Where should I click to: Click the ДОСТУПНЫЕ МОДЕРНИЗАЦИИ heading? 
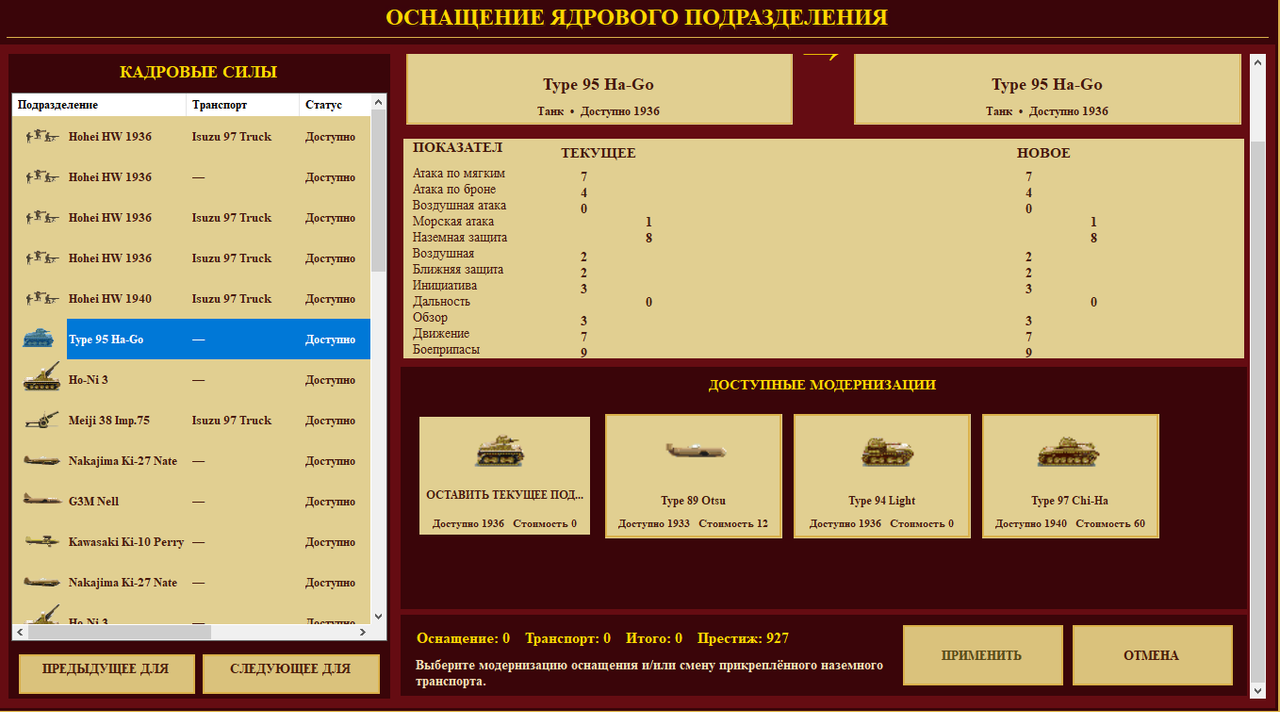[822, 384]
